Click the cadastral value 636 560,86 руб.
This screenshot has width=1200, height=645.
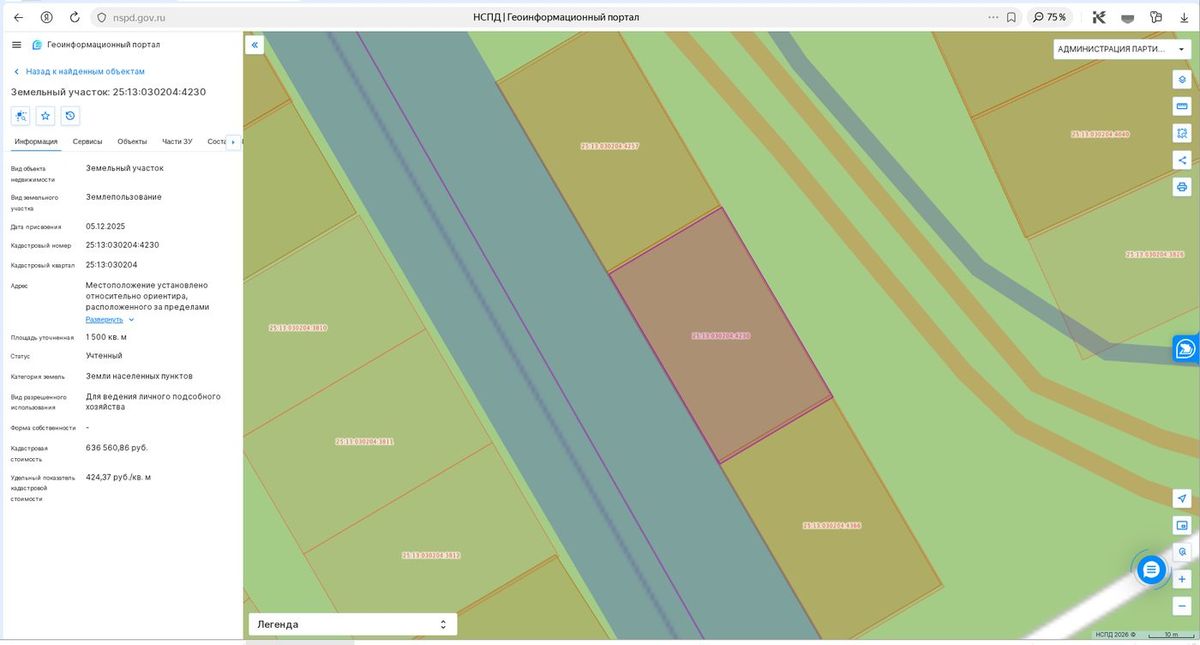(x=117, y=448)
